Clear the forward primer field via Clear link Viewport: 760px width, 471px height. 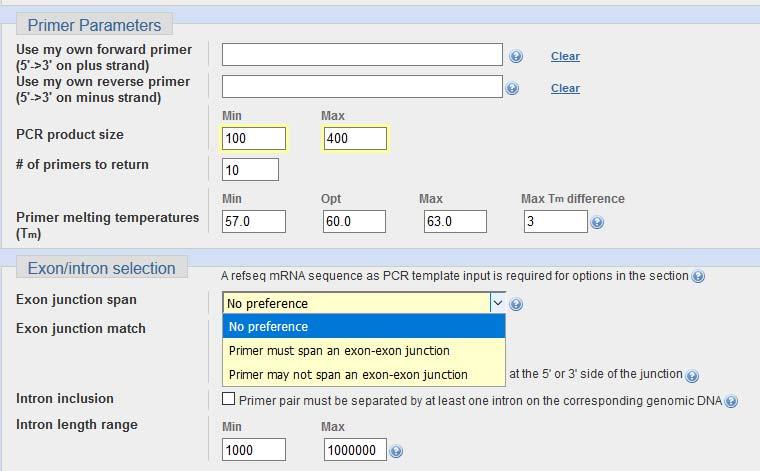(565, 56)
